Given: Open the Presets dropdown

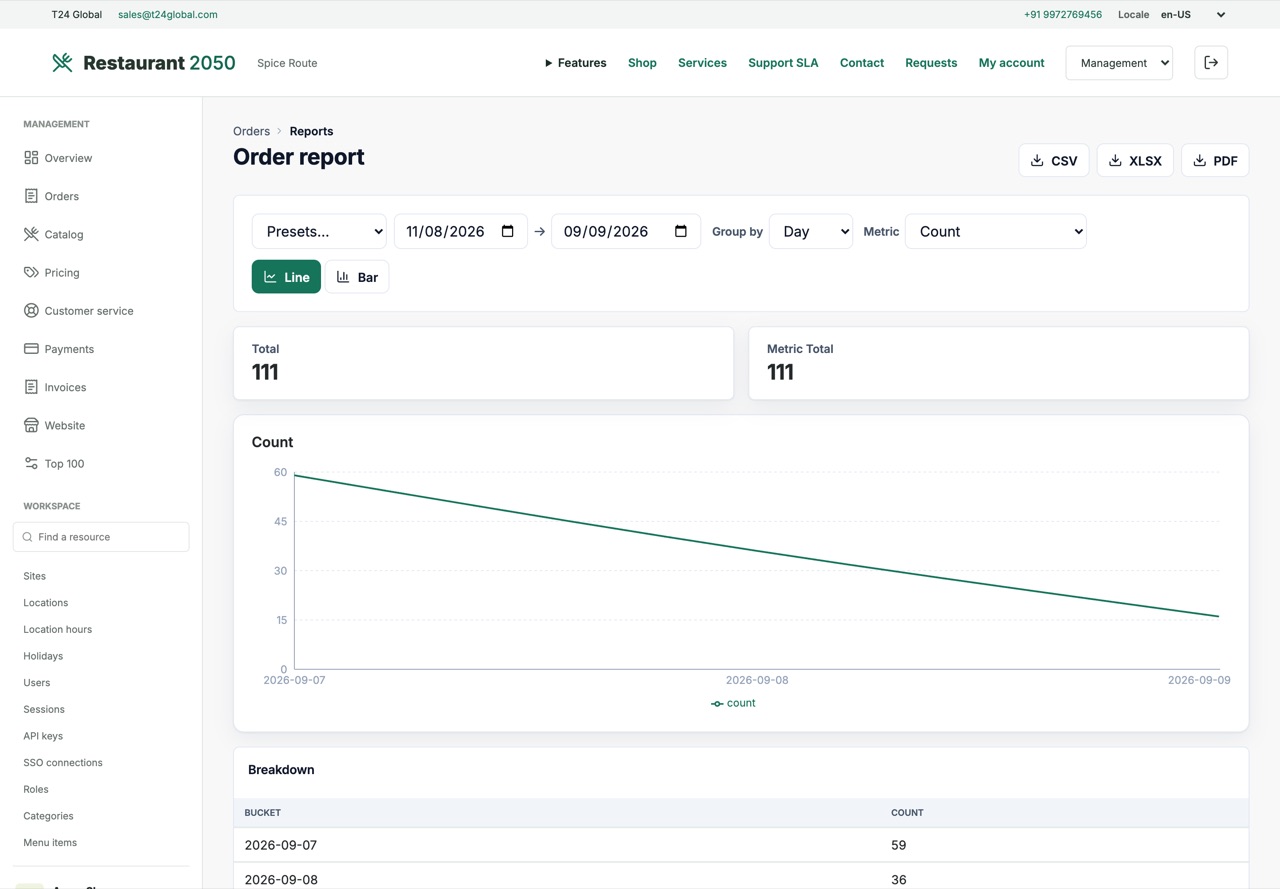Looking at the screenshot, I should click(319, 231).
